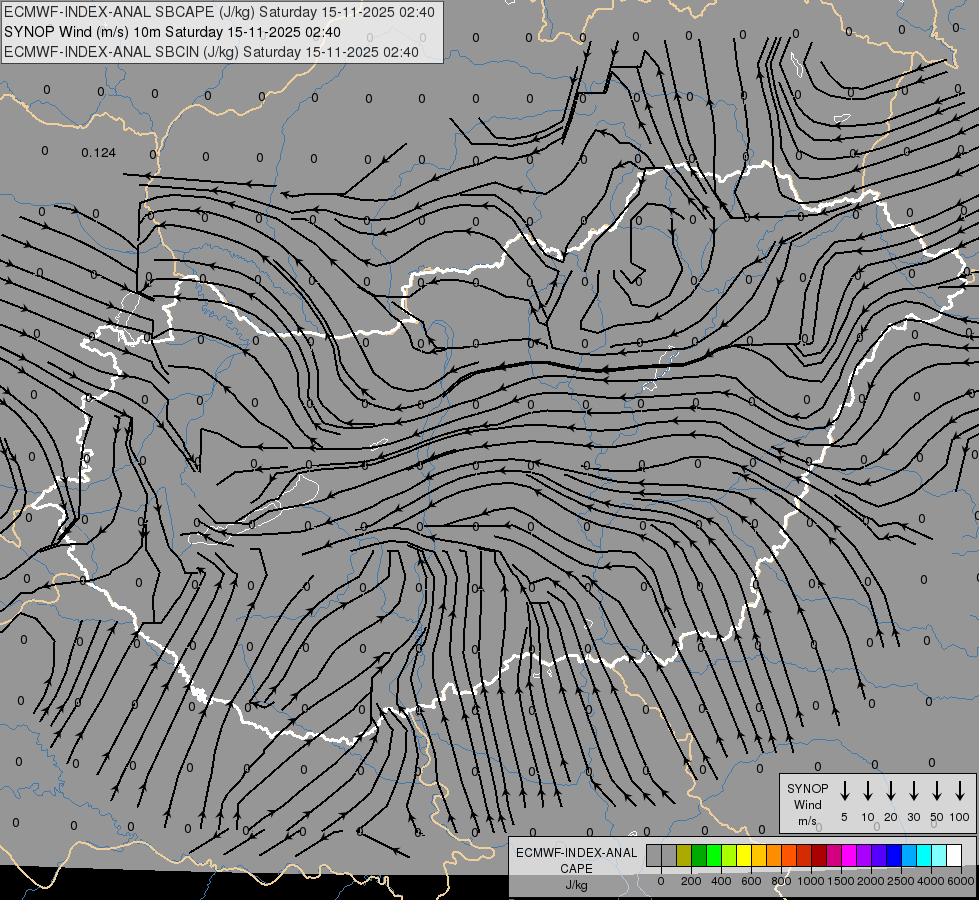Image resolution: width=979 pixels, height=900 pixels.
Task: Click the 30 speed label in wind legend
Action: (913, 817)
